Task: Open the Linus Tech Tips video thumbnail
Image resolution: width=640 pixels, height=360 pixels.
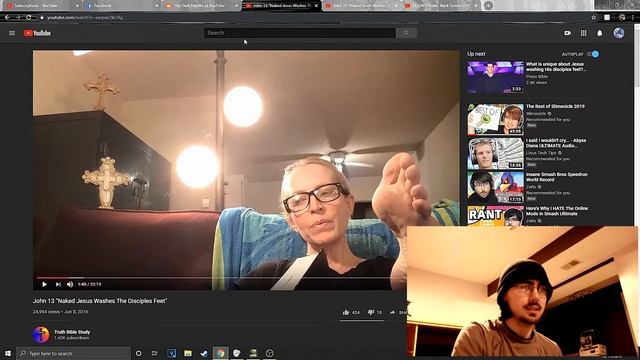Action: (496, 153)
